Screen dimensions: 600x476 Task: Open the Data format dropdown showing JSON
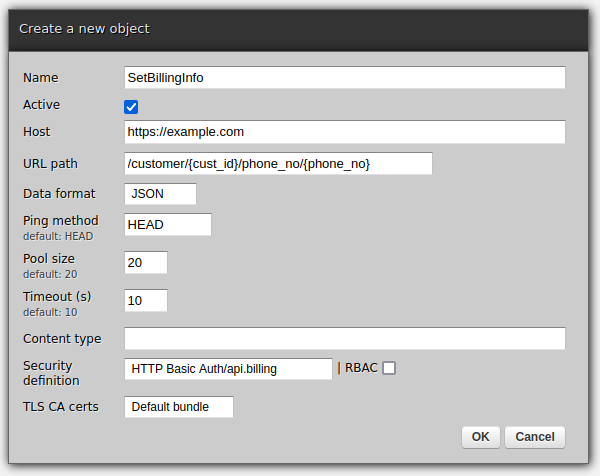click(x=160, y=194)
